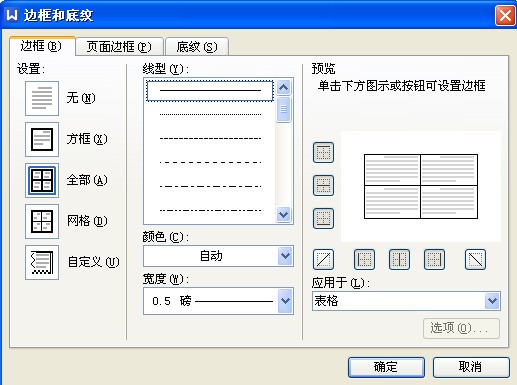Toggle the bottom border button in preview
Image resolution: width=517 pixels, height=385 pixels.
point(323,218)
